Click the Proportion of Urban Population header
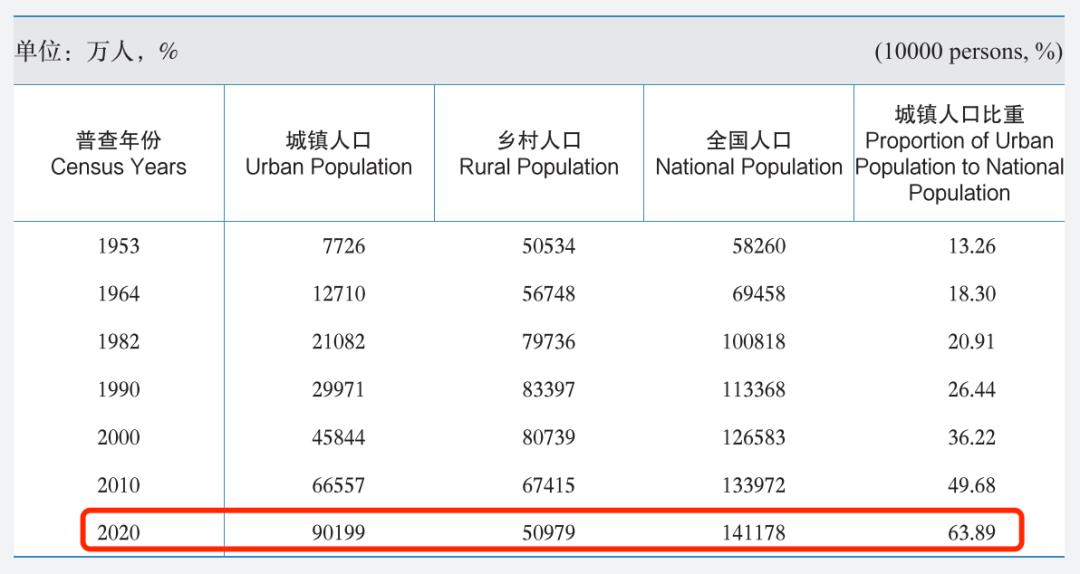Viewport: 1080px width, 574px height. click(959, 154)
